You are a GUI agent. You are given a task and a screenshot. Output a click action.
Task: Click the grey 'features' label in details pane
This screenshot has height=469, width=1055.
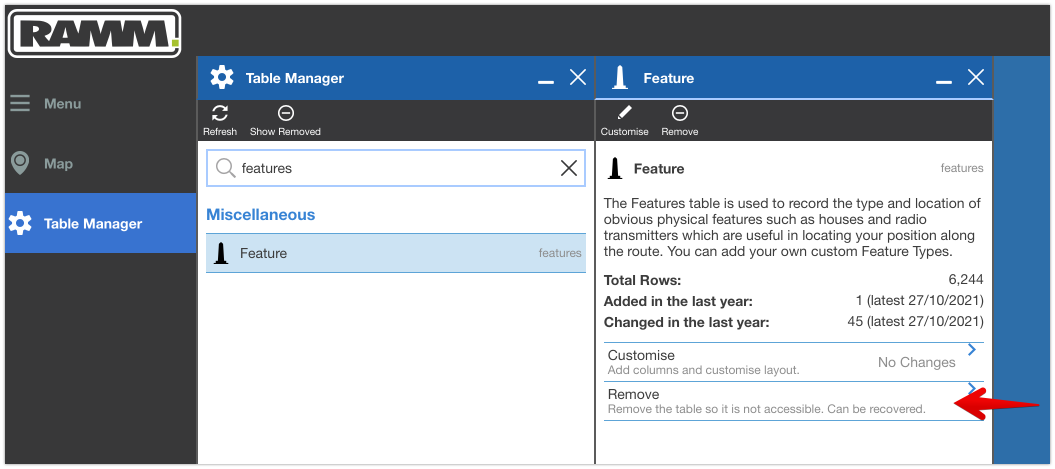point(962,168)
